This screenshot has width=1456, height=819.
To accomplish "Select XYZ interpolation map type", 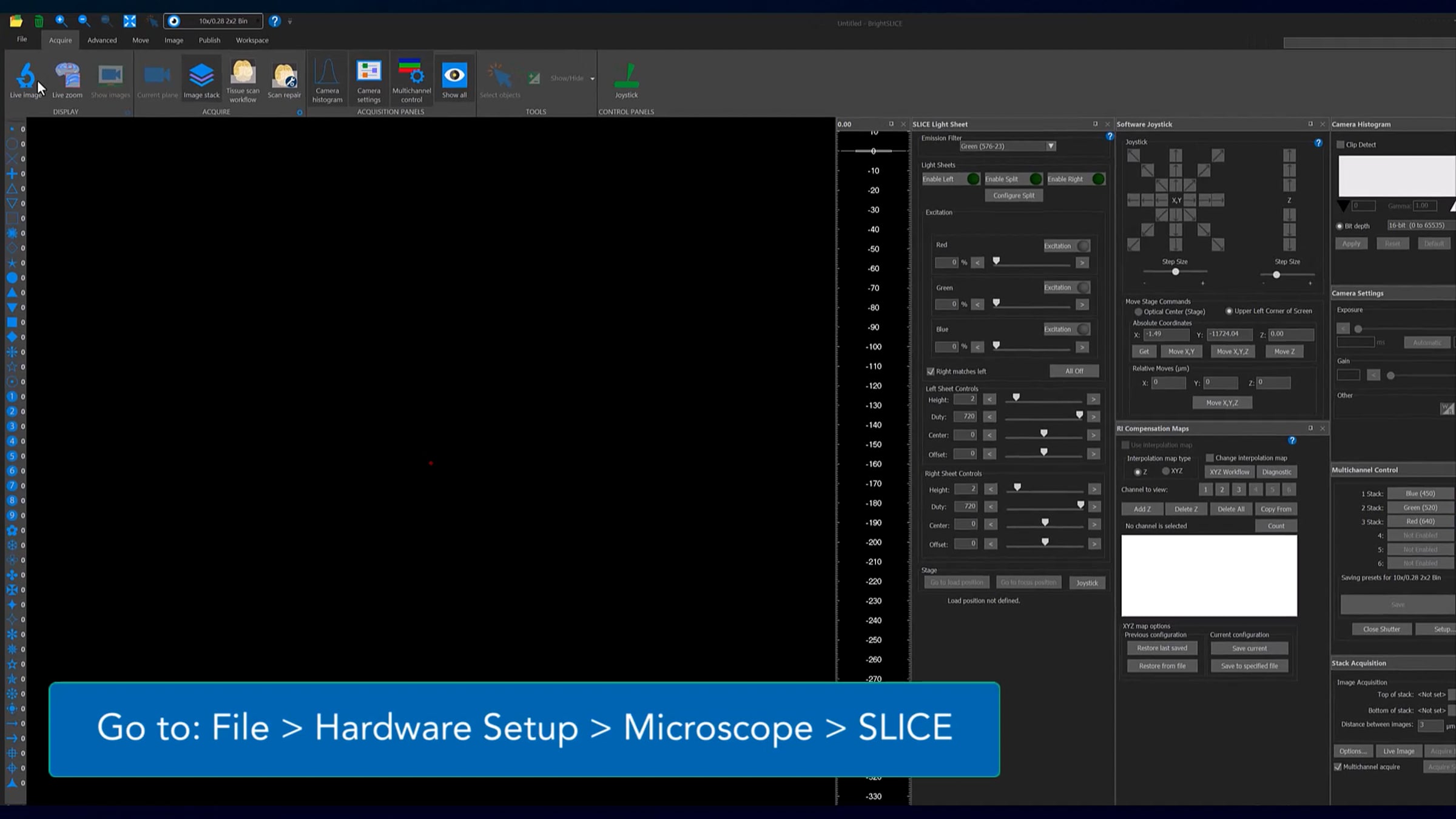I will [x=1165, y=471].
